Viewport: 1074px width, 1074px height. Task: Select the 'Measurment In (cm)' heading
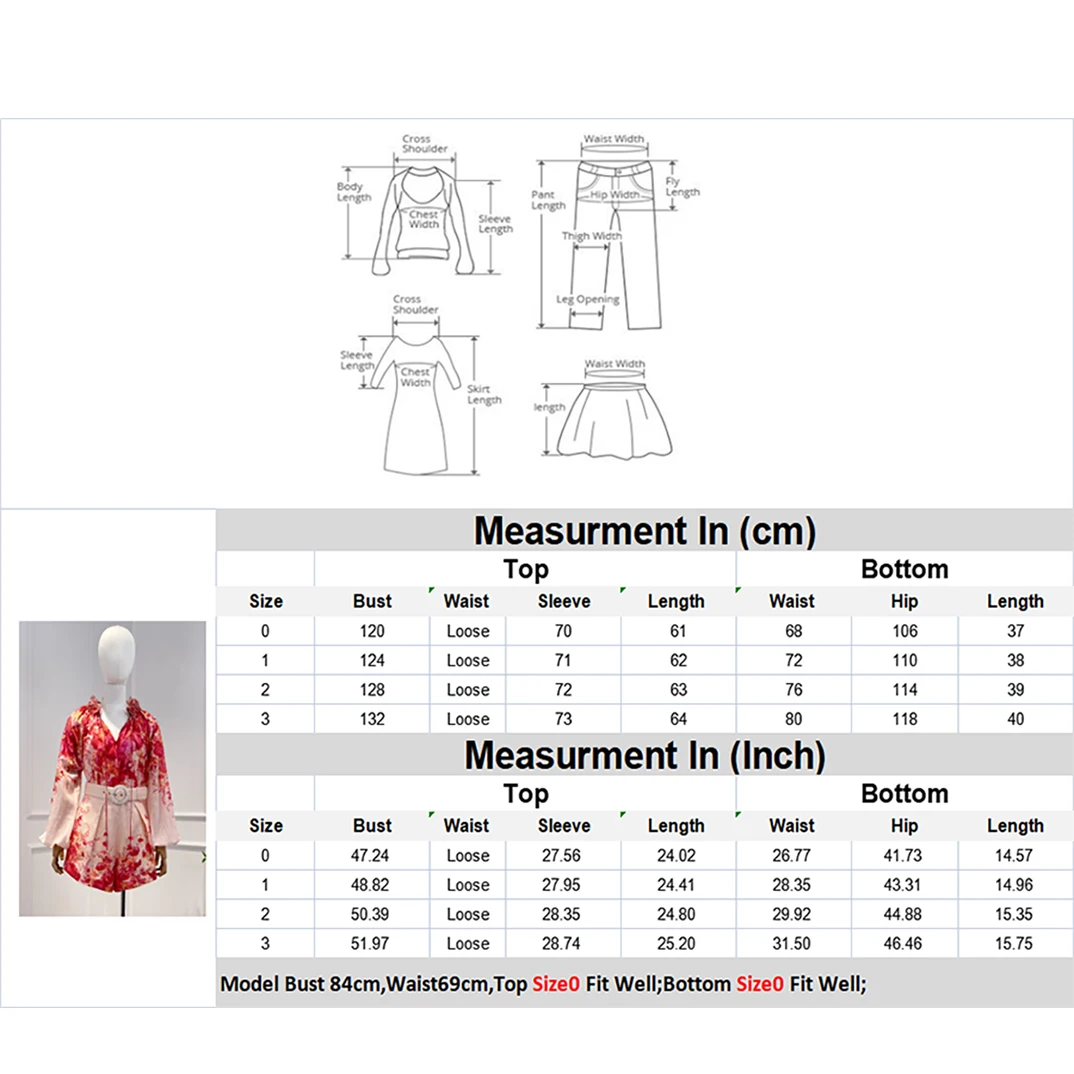point(645,532)
